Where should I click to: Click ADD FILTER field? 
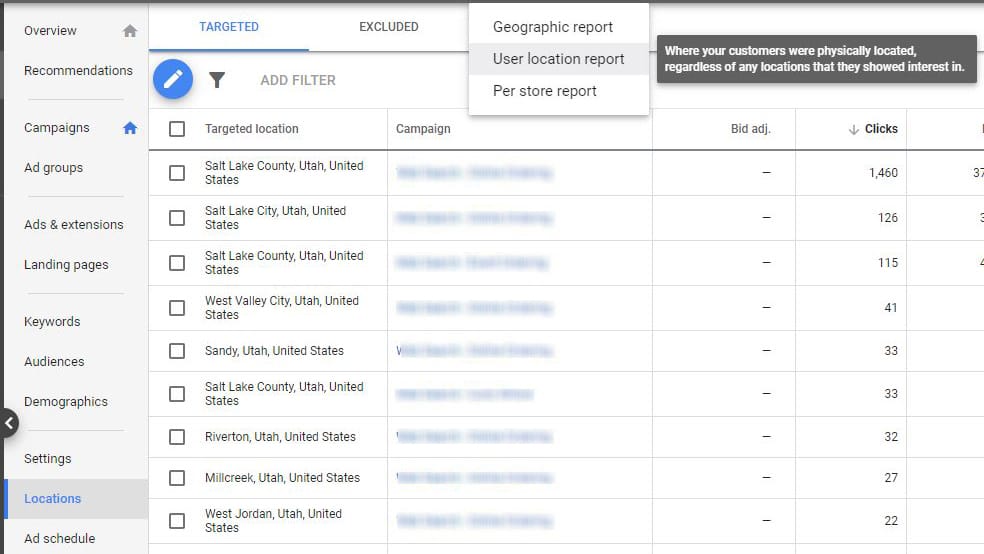click(298, 80)
